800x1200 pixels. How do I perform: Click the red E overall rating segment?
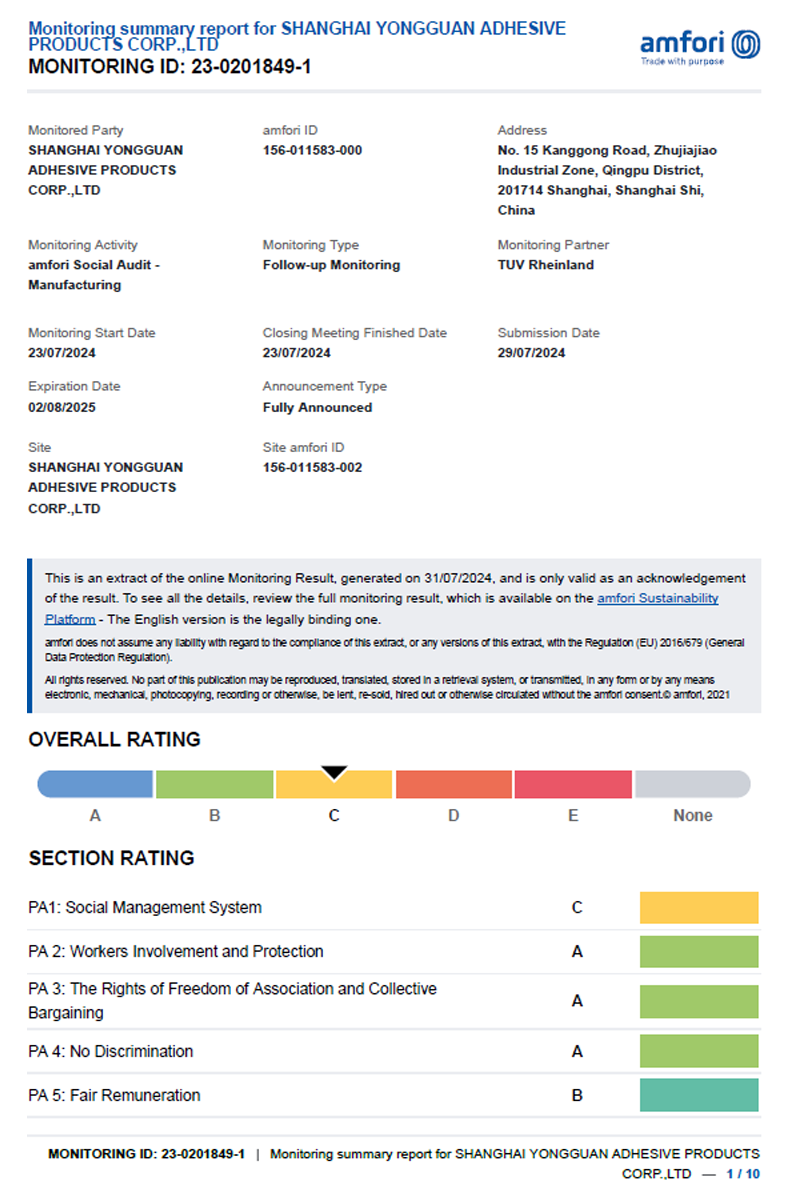573,784
